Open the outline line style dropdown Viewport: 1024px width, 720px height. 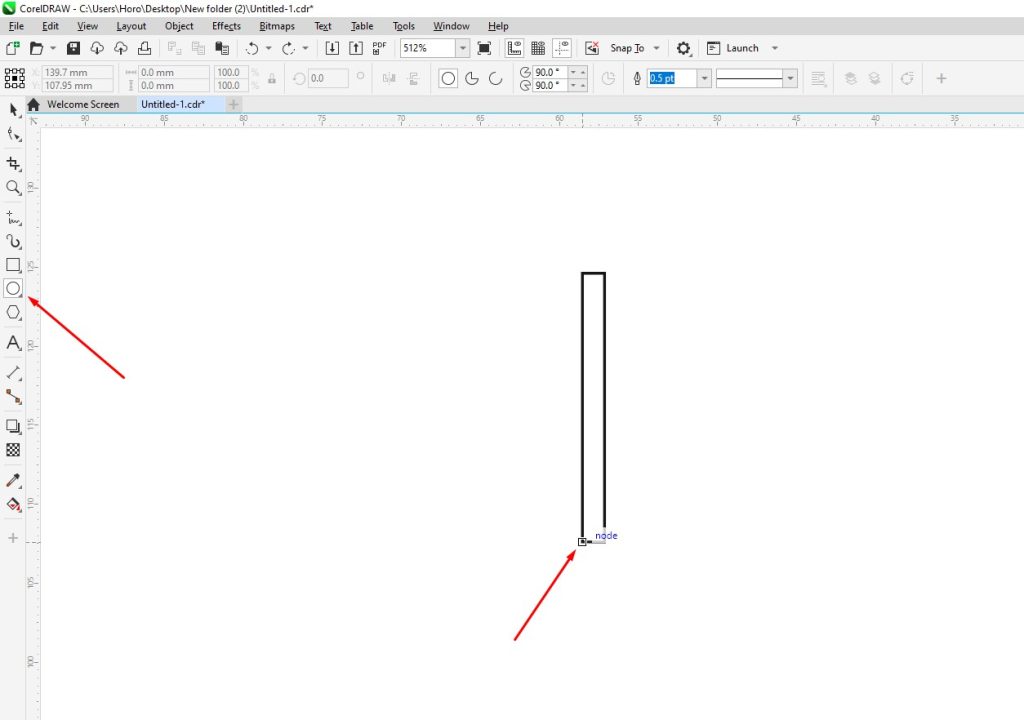click(x=789, y=78)
